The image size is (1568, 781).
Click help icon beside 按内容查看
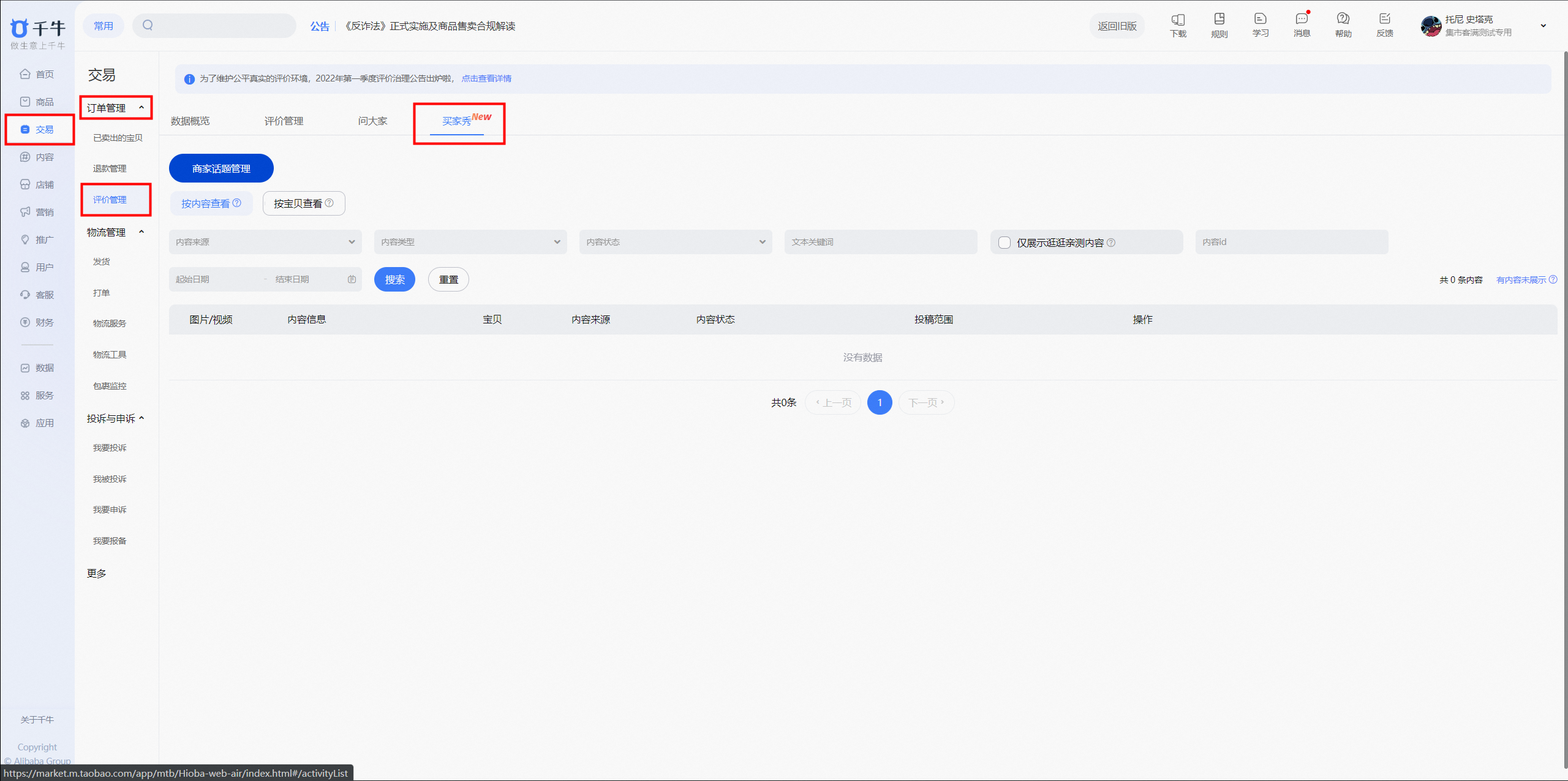pyautogui.click(x=237, y=203)
